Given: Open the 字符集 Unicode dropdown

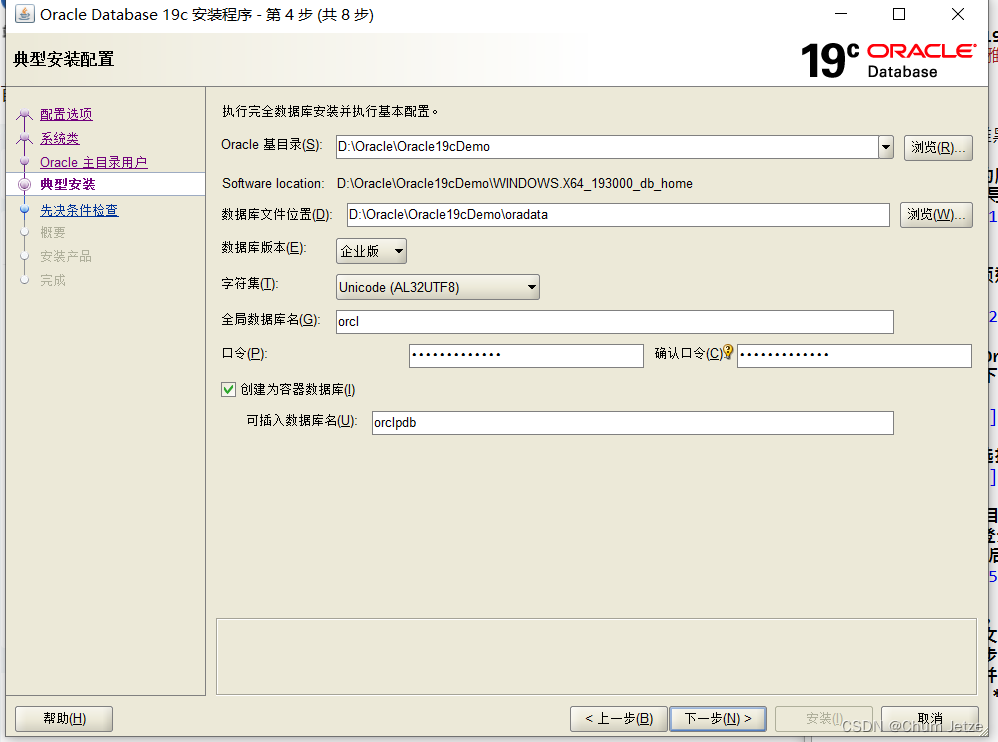Looking at the screenshot, I should [531, 287].
